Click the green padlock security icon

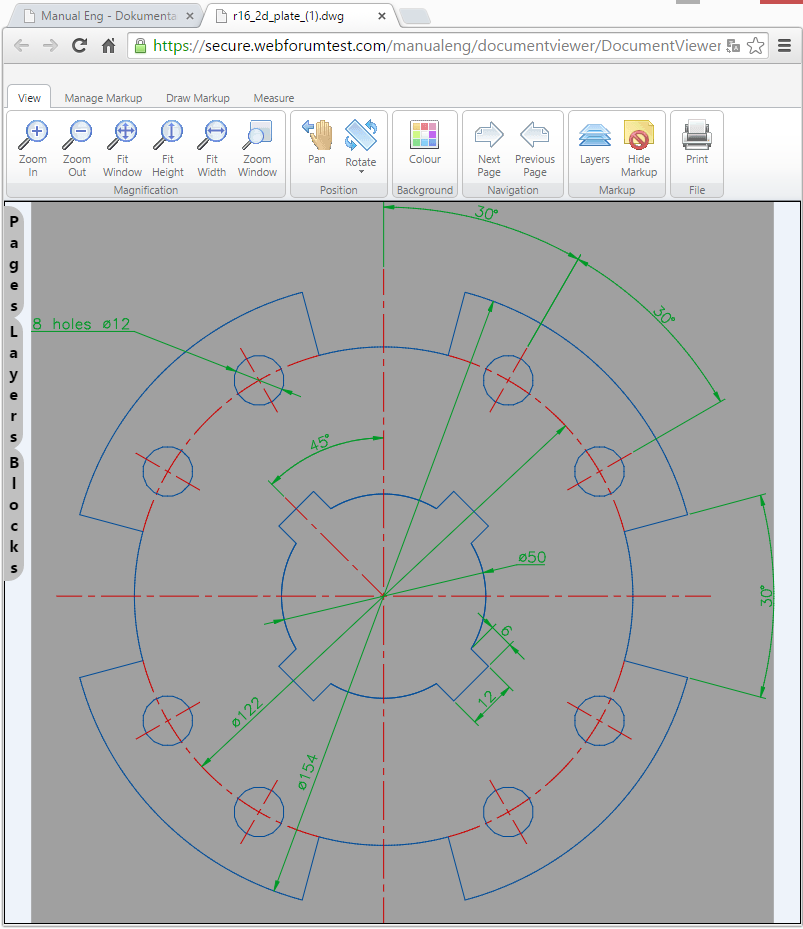[x=140, y=46]
